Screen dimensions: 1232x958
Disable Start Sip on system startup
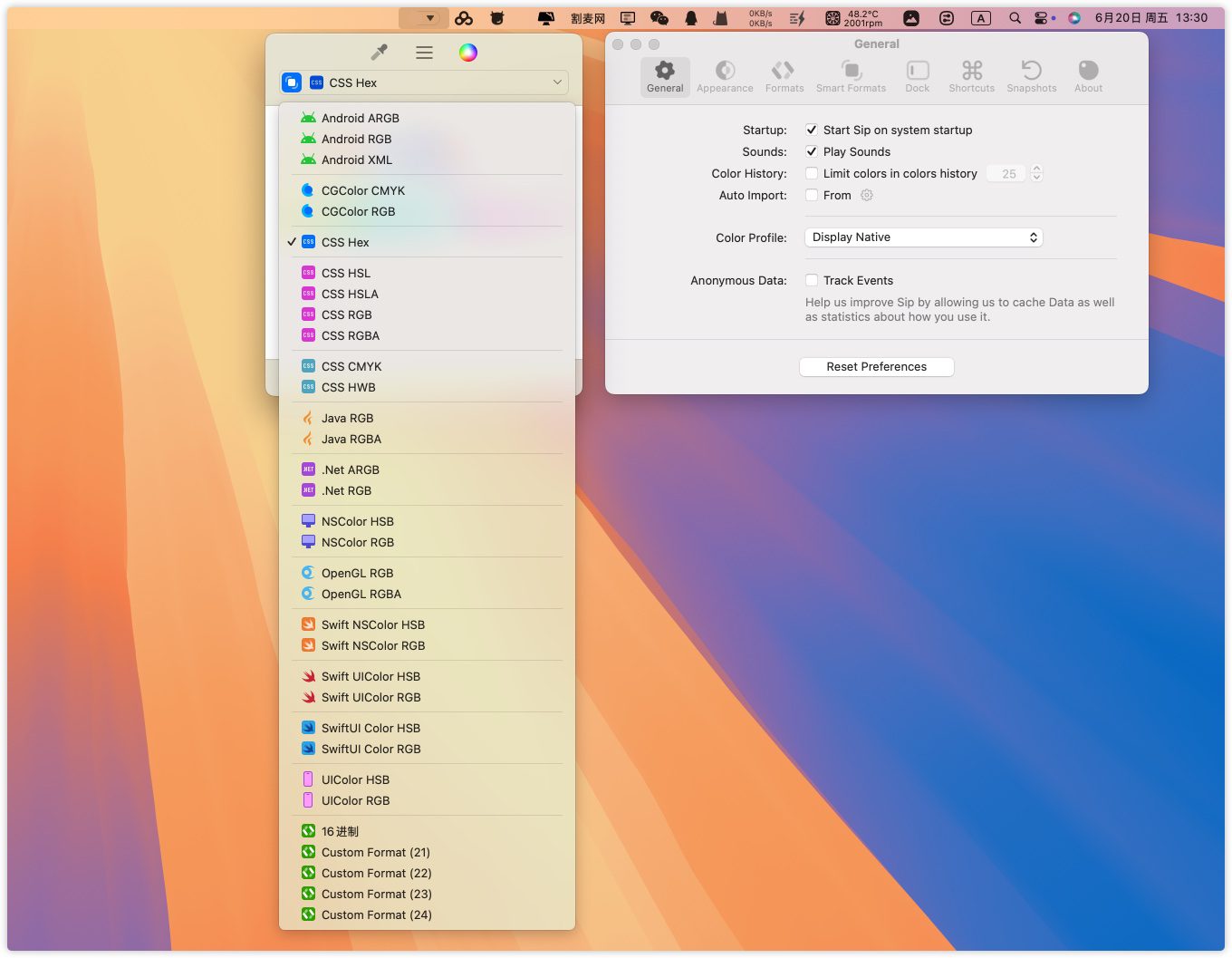click(812, 130)
